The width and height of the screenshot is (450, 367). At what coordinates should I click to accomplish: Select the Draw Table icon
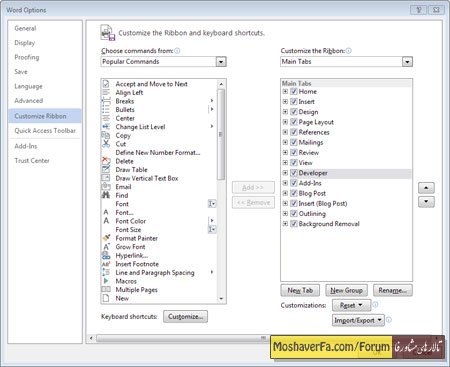point(106,170)
